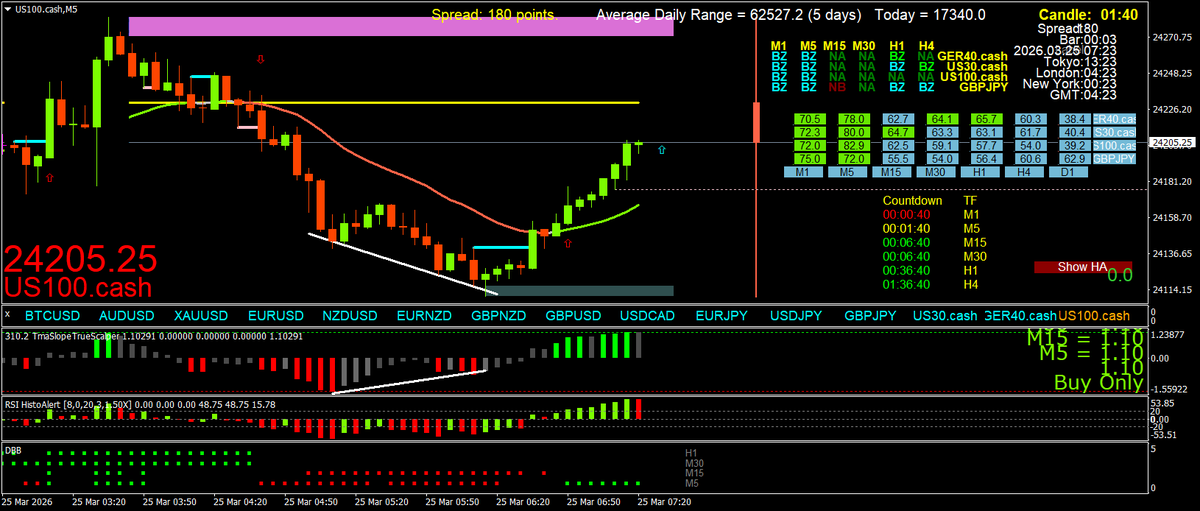The height and width of the screenshot is (511, 1200).
Task: Select the M1 timeframe button under the strength table
Action: point(802,173)
